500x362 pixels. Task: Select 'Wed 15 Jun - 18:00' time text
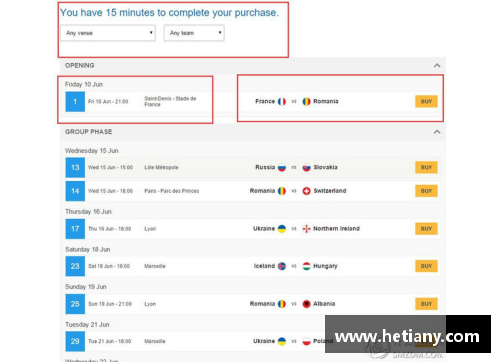point(110,191)
